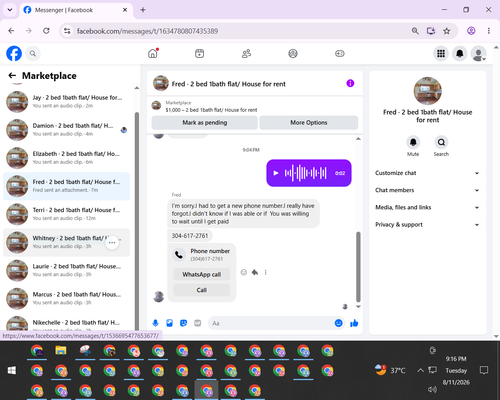500x400 pixels.
Task: Choose a sticker icon
Action: pyautogui.click(x=183, y=323)
